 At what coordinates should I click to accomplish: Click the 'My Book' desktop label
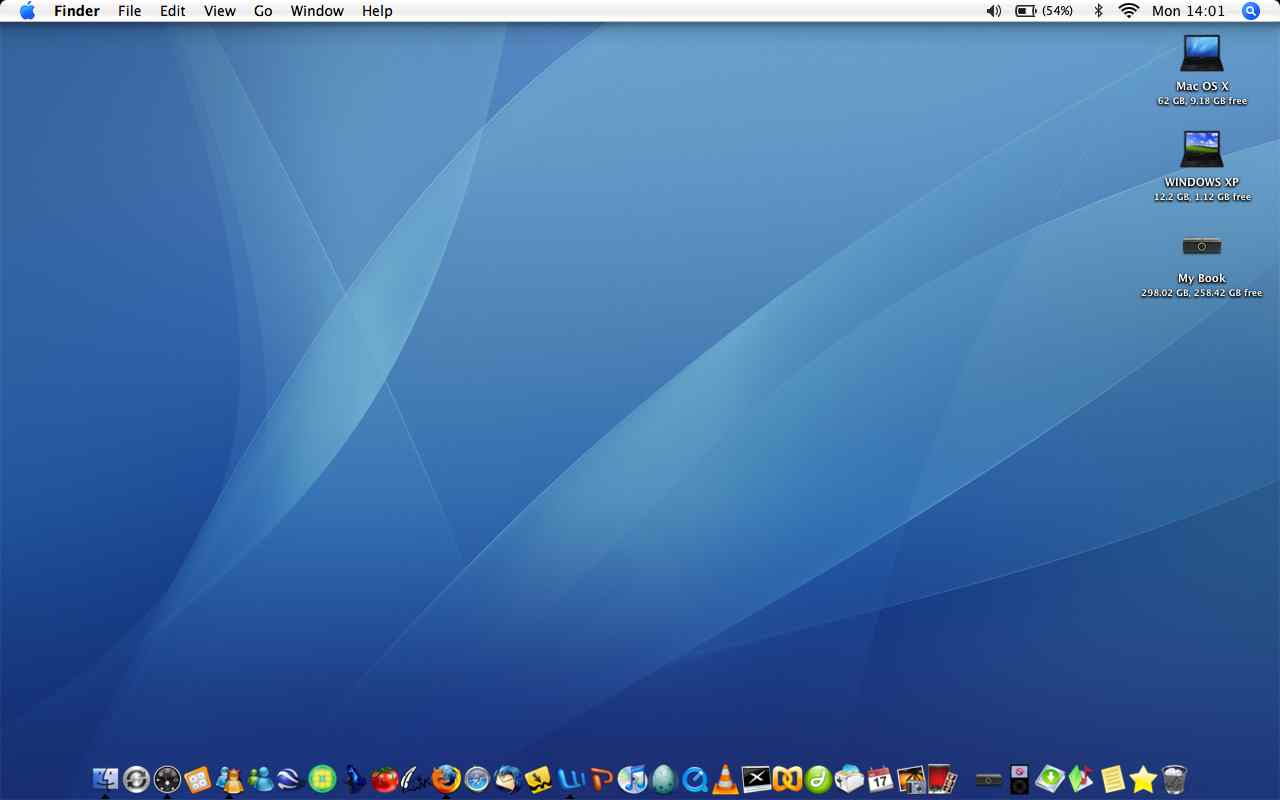tap(1202, 279)
